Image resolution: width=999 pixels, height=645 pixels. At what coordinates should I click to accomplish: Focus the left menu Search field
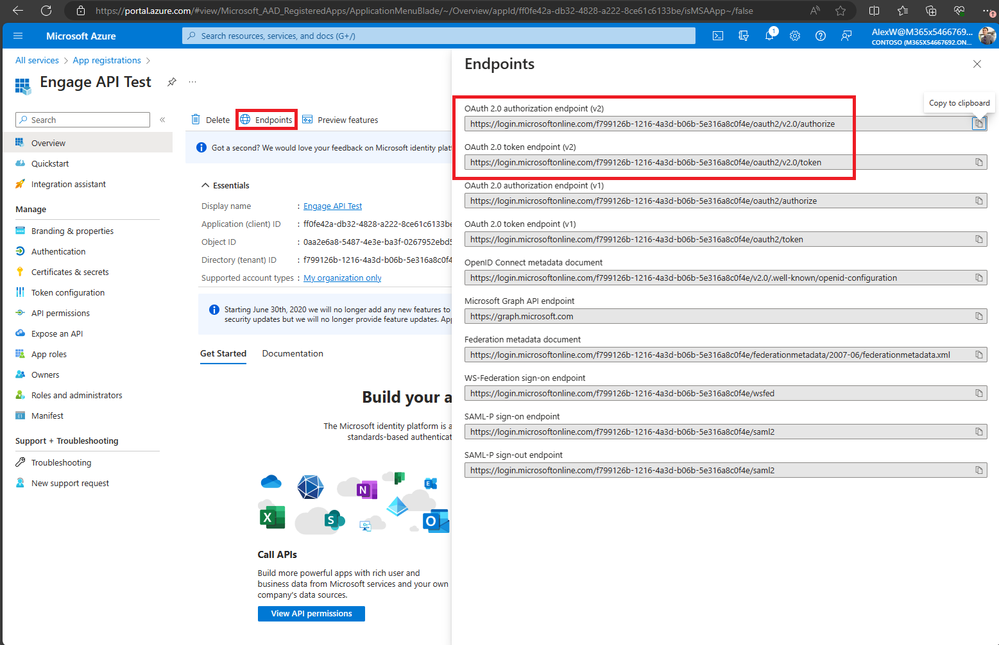click(83, 120)
